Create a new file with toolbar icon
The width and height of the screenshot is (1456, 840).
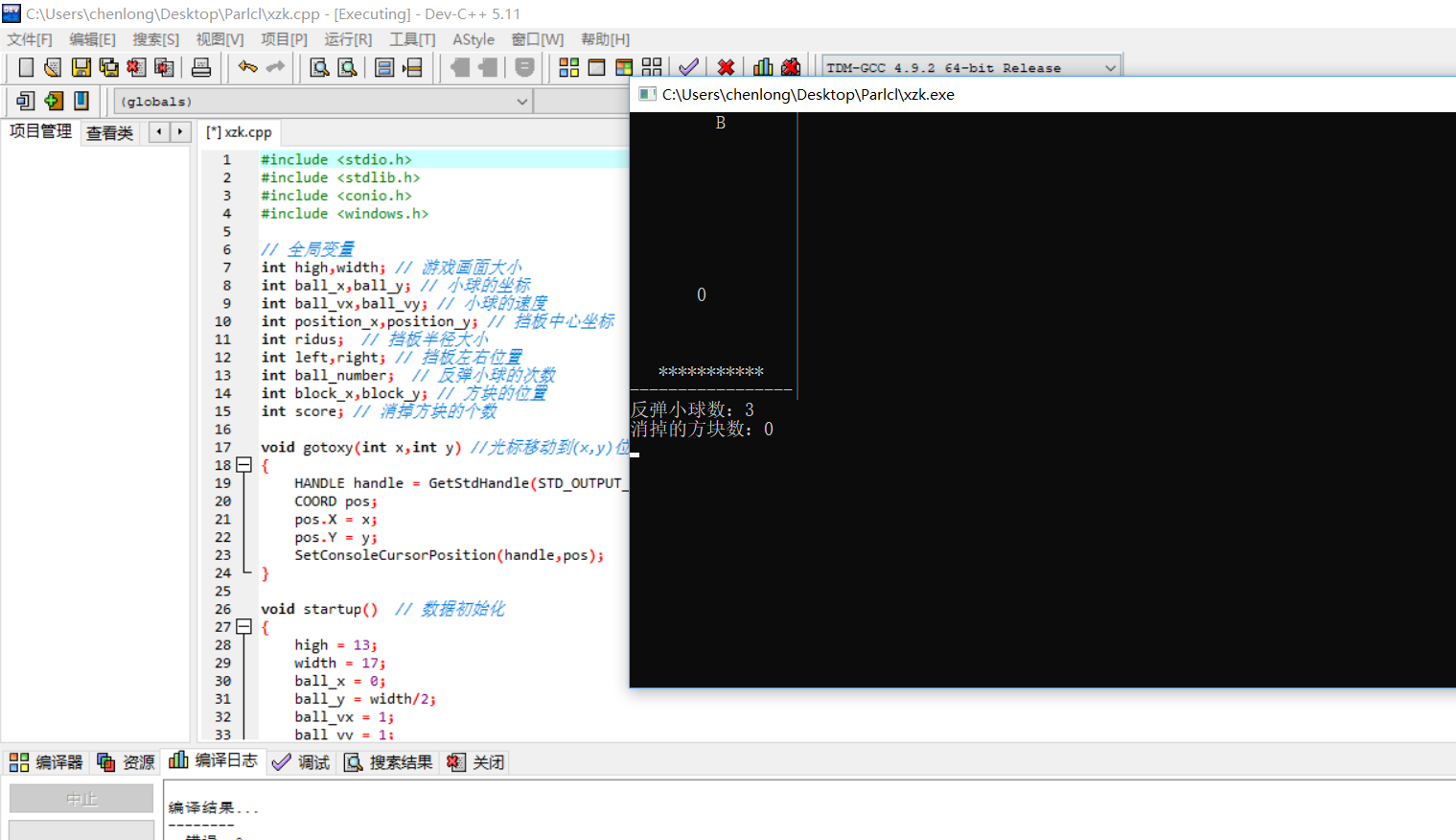26,67
